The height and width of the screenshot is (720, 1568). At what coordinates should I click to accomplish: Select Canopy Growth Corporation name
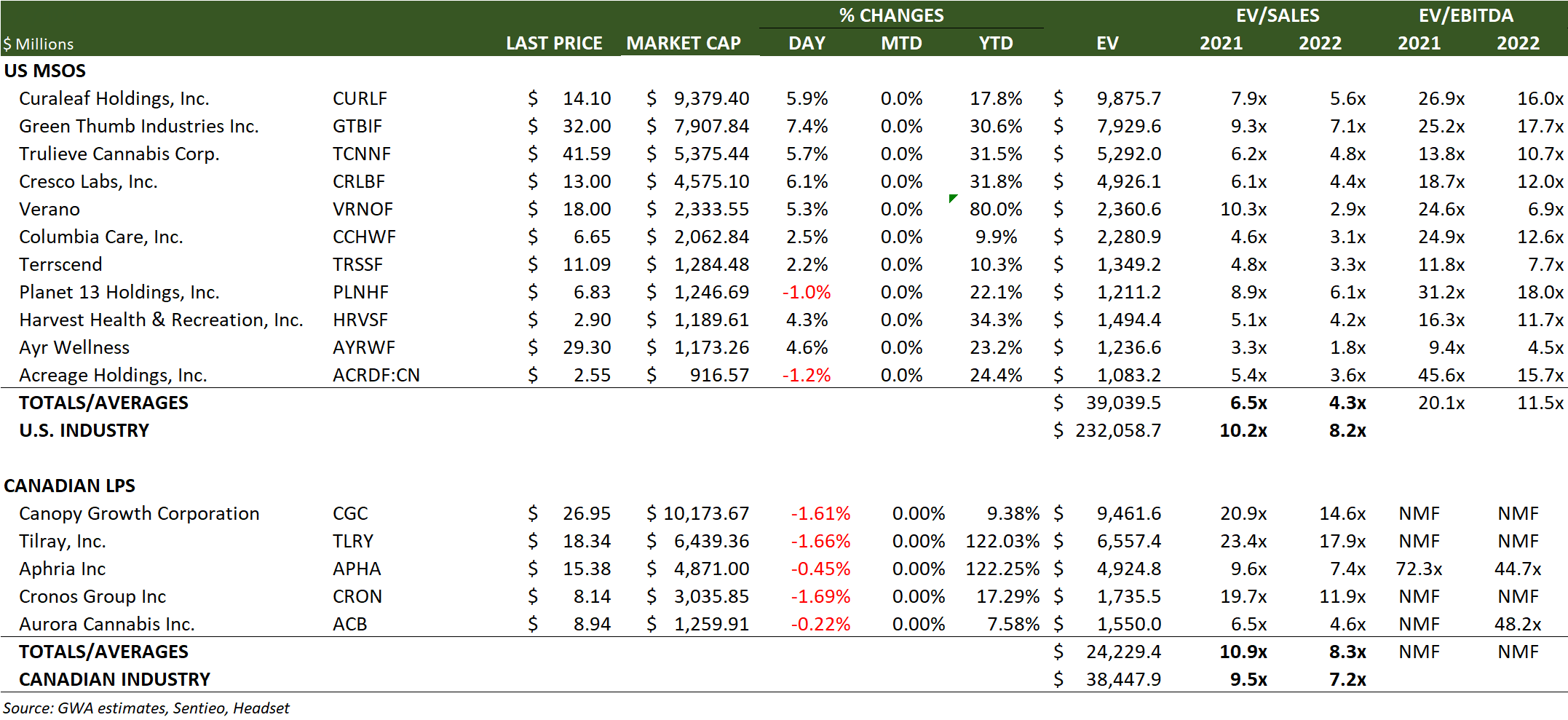point(139,513)
